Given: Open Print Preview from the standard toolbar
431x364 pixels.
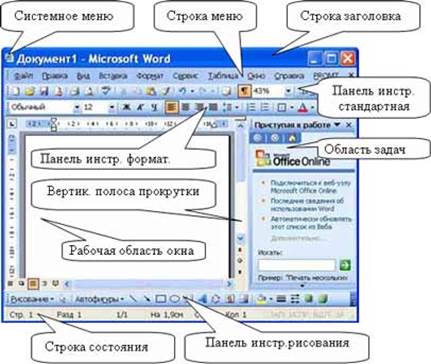Looking at the screenshot, I should point(89,91).
